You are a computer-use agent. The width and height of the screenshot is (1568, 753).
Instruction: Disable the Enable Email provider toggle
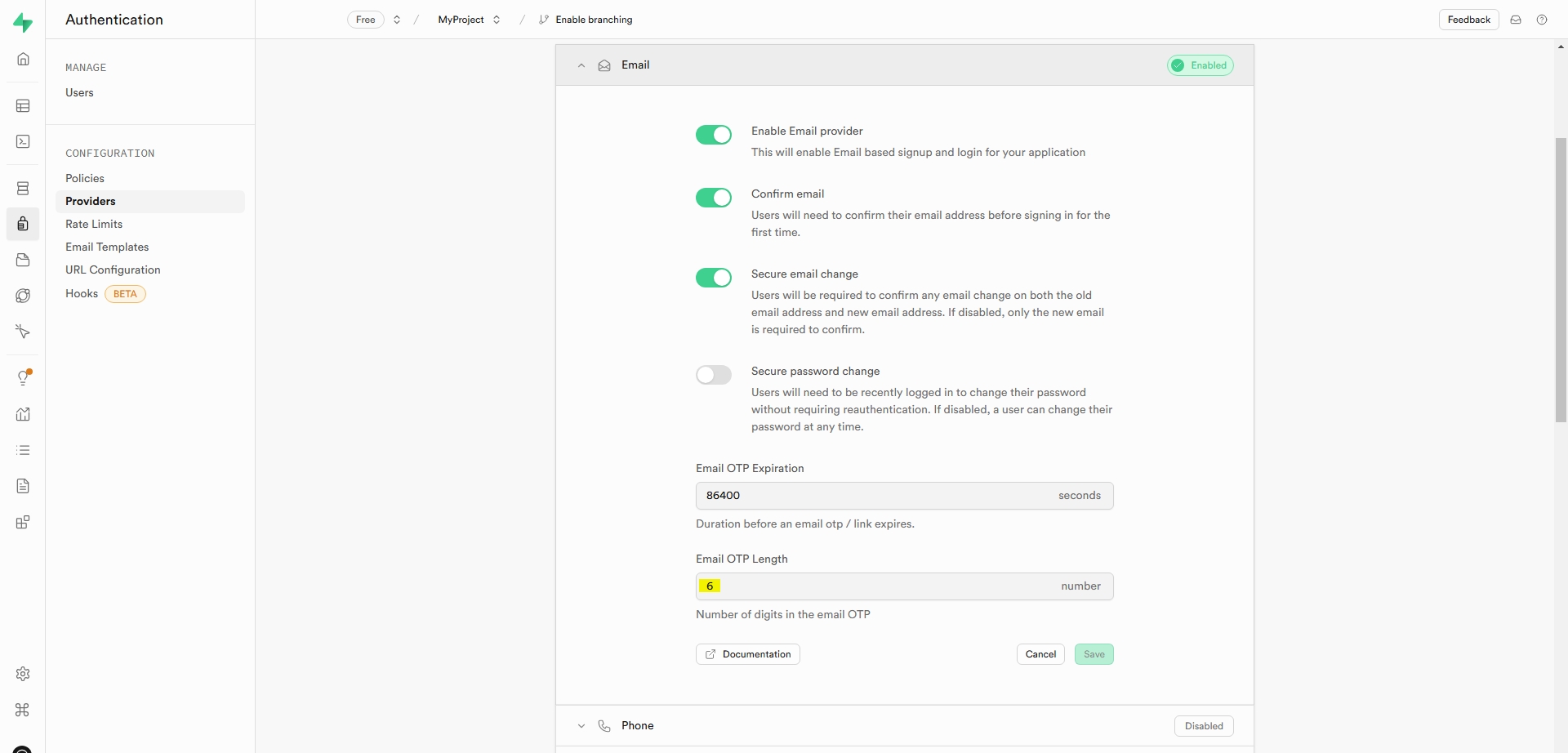713,135
